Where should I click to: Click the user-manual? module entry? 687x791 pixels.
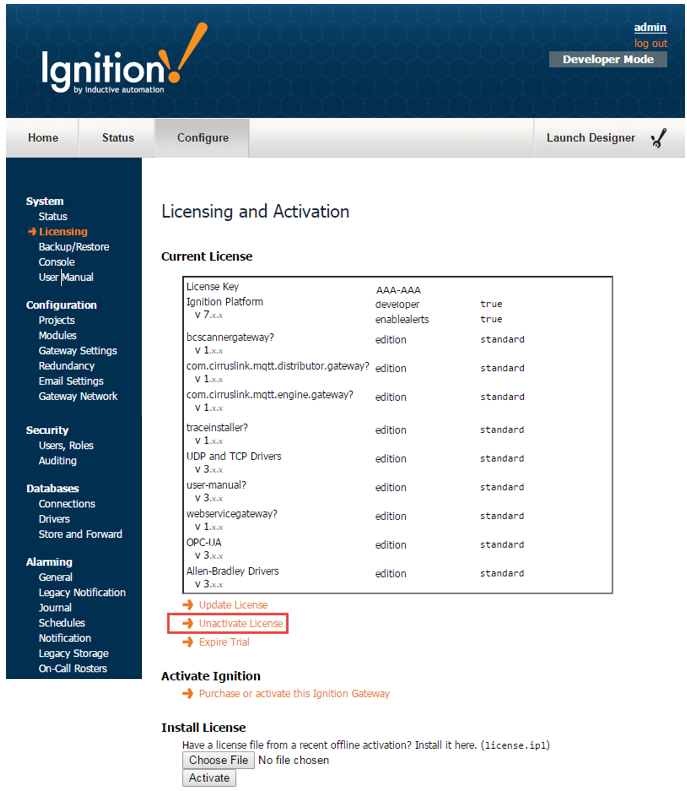point(216,485)
